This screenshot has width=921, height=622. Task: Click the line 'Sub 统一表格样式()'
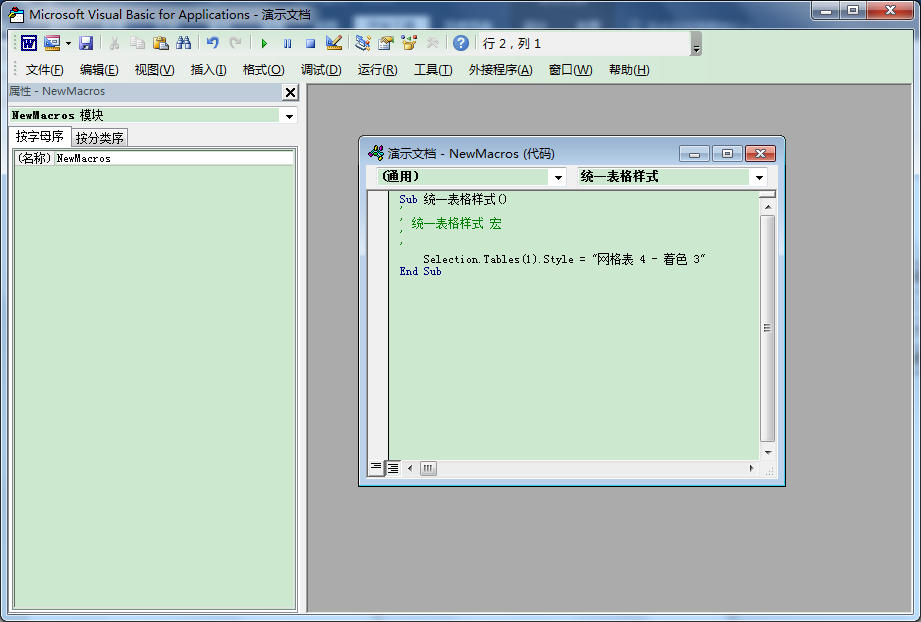point(453,200)
